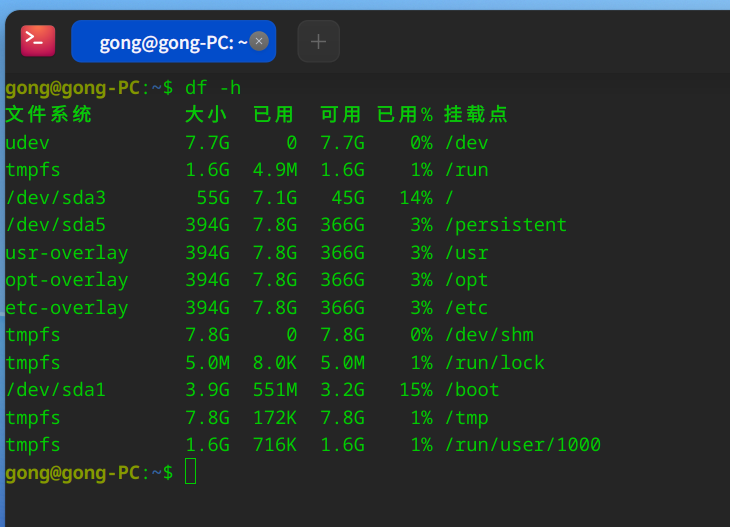
Task: Click the /run/lock mount point
Action: click(x=495, y=363)
